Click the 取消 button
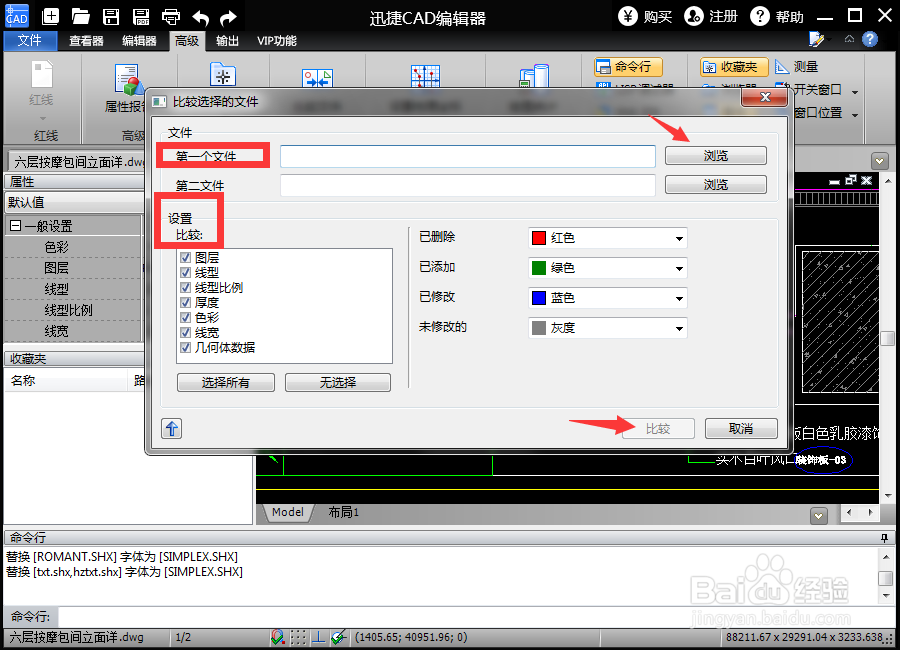 pyautogui.click(x=741, y=428)
